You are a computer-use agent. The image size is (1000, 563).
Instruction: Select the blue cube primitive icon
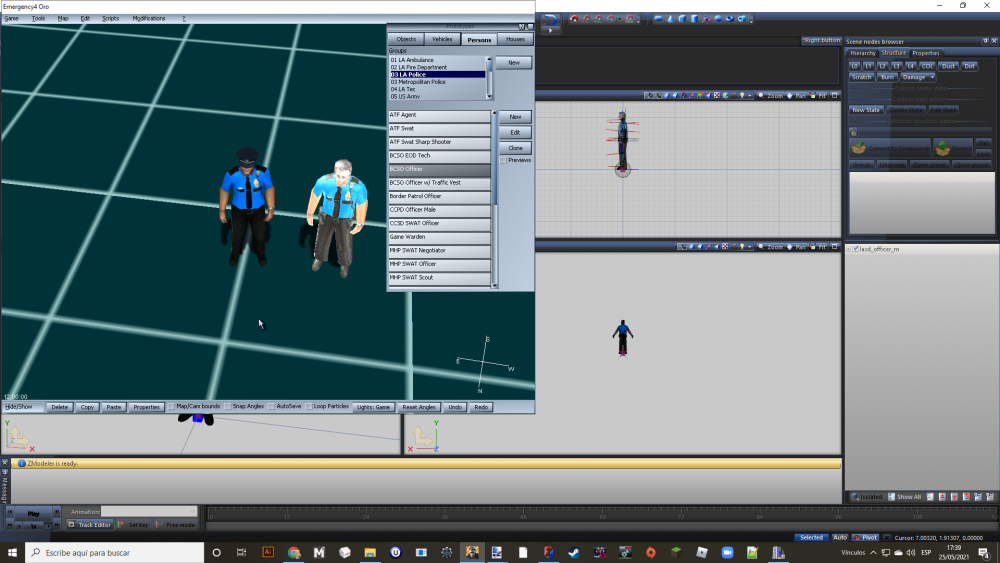click(682, 19)
